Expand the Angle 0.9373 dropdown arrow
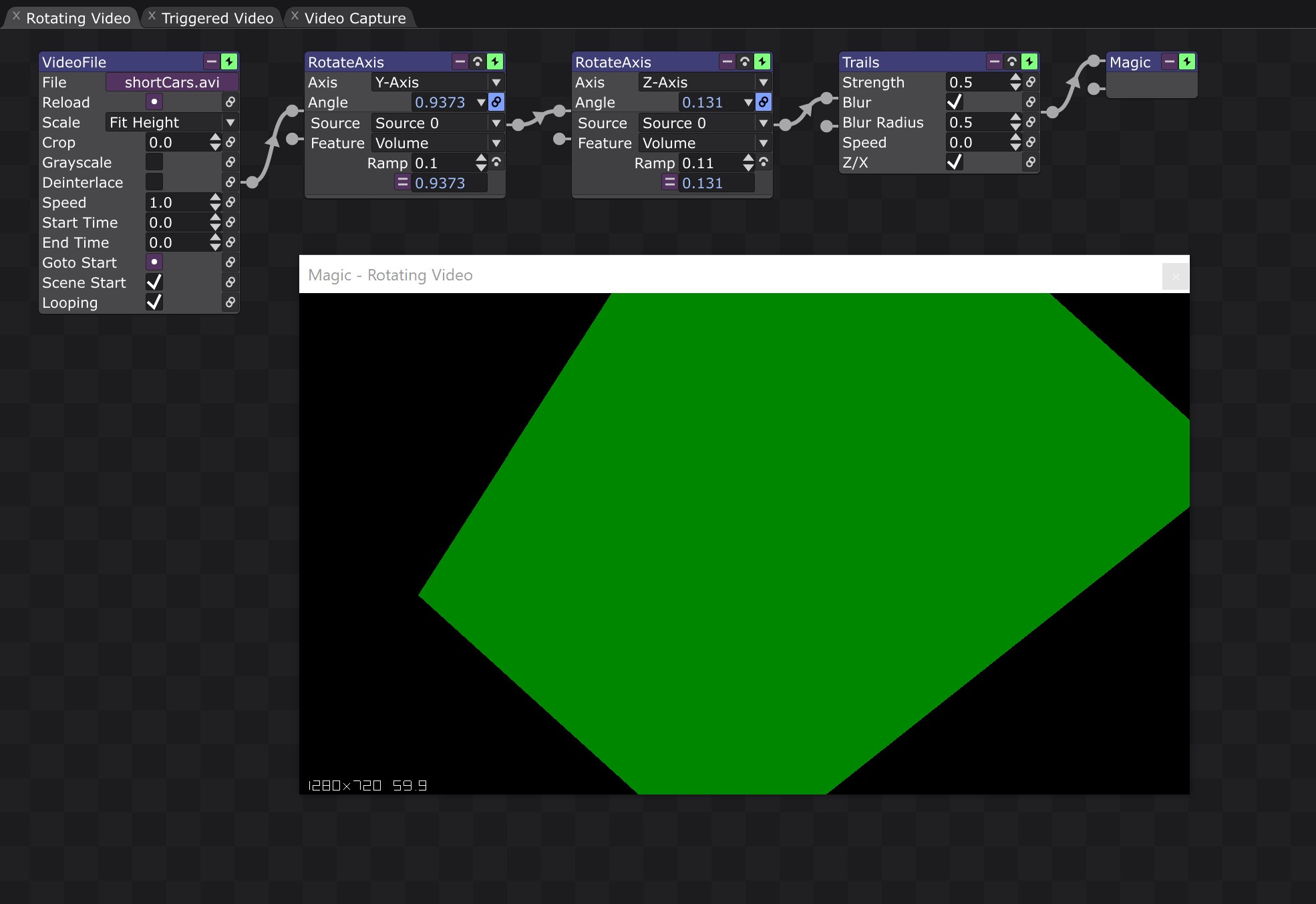 [481, 103]
